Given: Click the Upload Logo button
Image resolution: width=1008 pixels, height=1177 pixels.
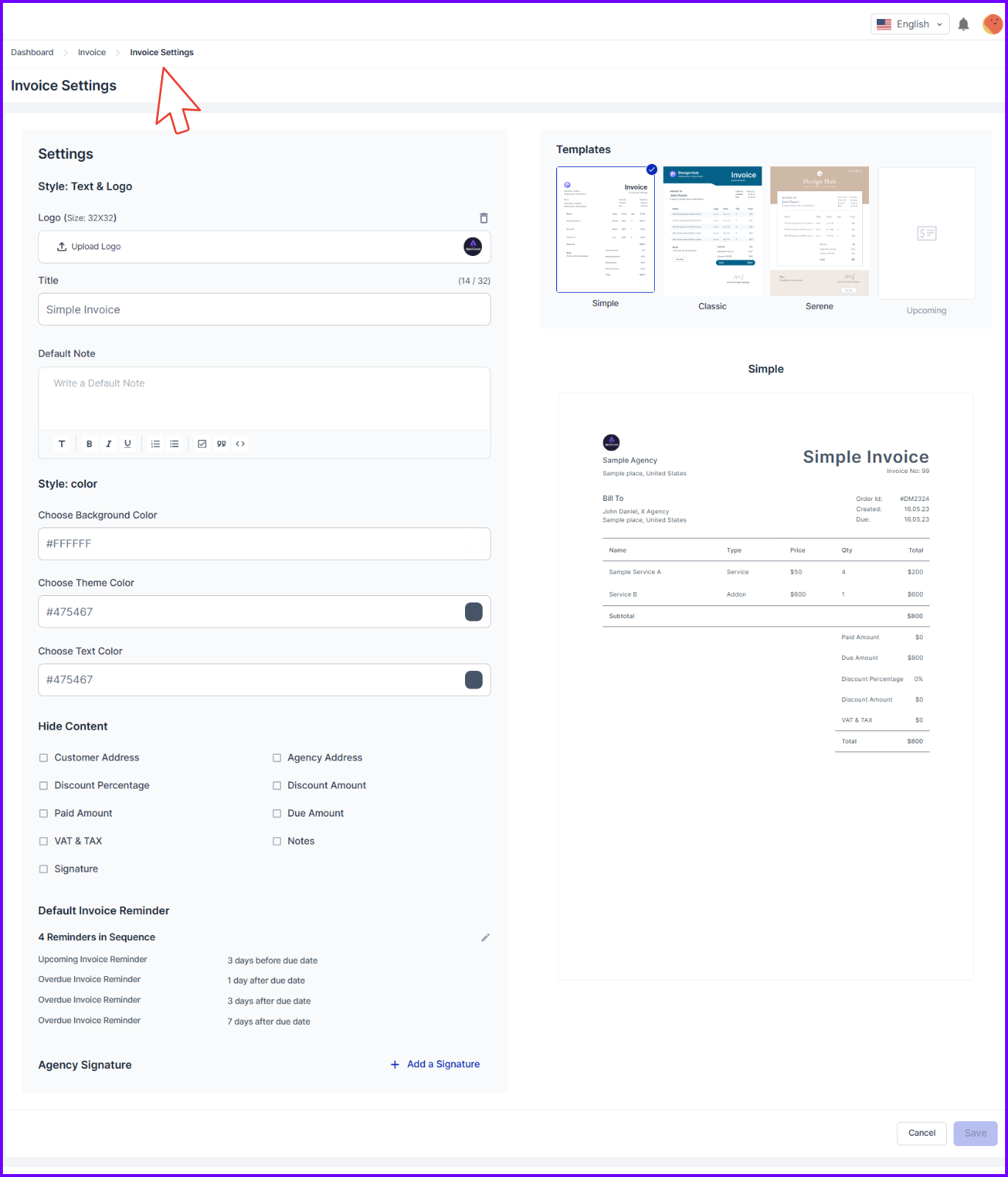Looking at the screenshot, I should (x=89, y=246).
